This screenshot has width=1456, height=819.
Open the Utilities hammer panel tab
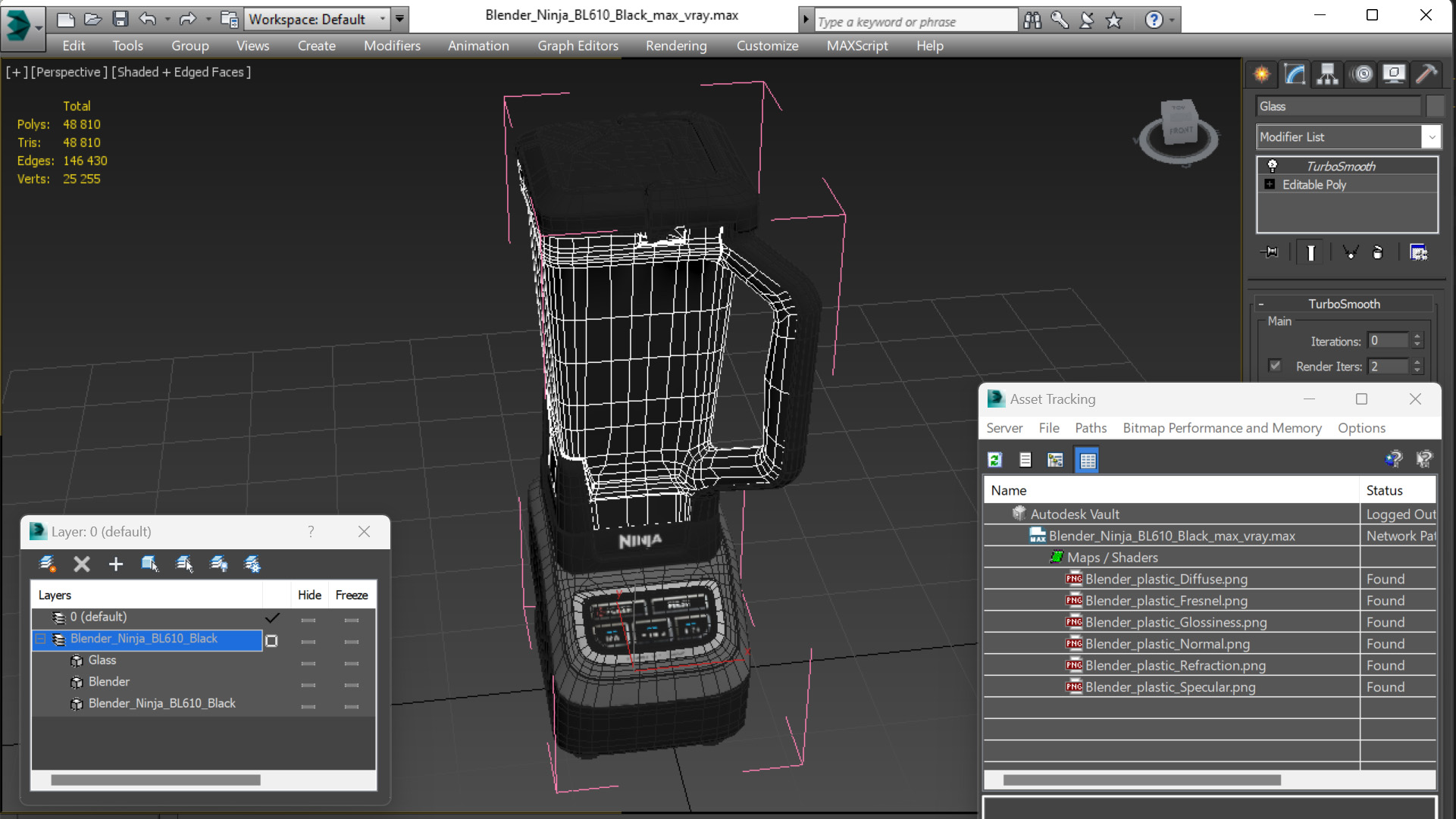pyautogui.click(x=1426, y=73)
